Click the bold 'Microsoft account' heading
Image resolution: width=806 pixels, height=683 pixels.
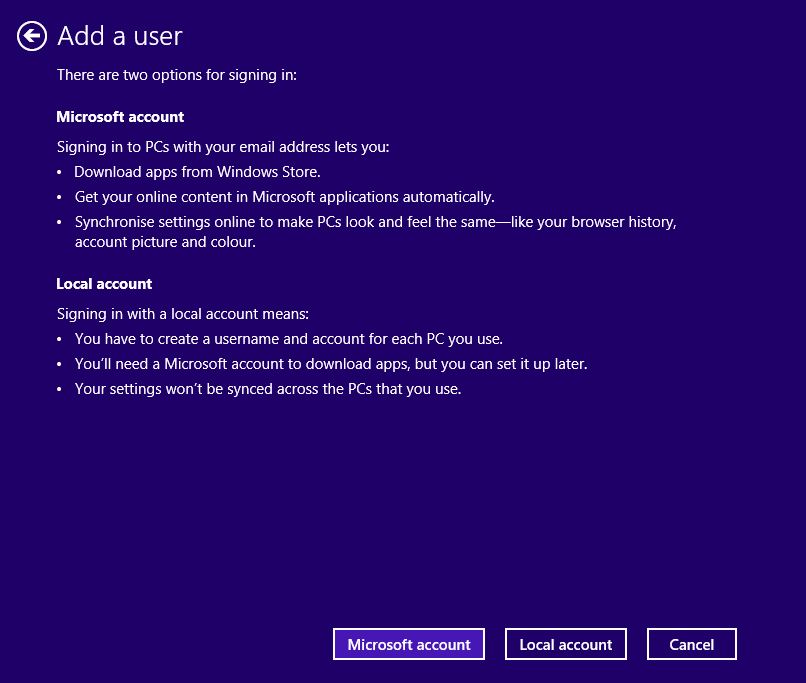pos(120,117)
